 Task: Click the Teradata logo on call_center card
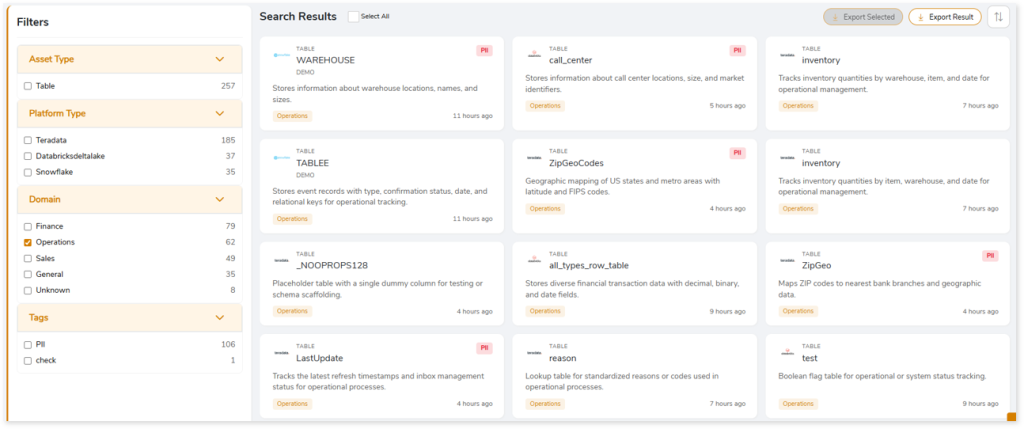click(534, 55)
